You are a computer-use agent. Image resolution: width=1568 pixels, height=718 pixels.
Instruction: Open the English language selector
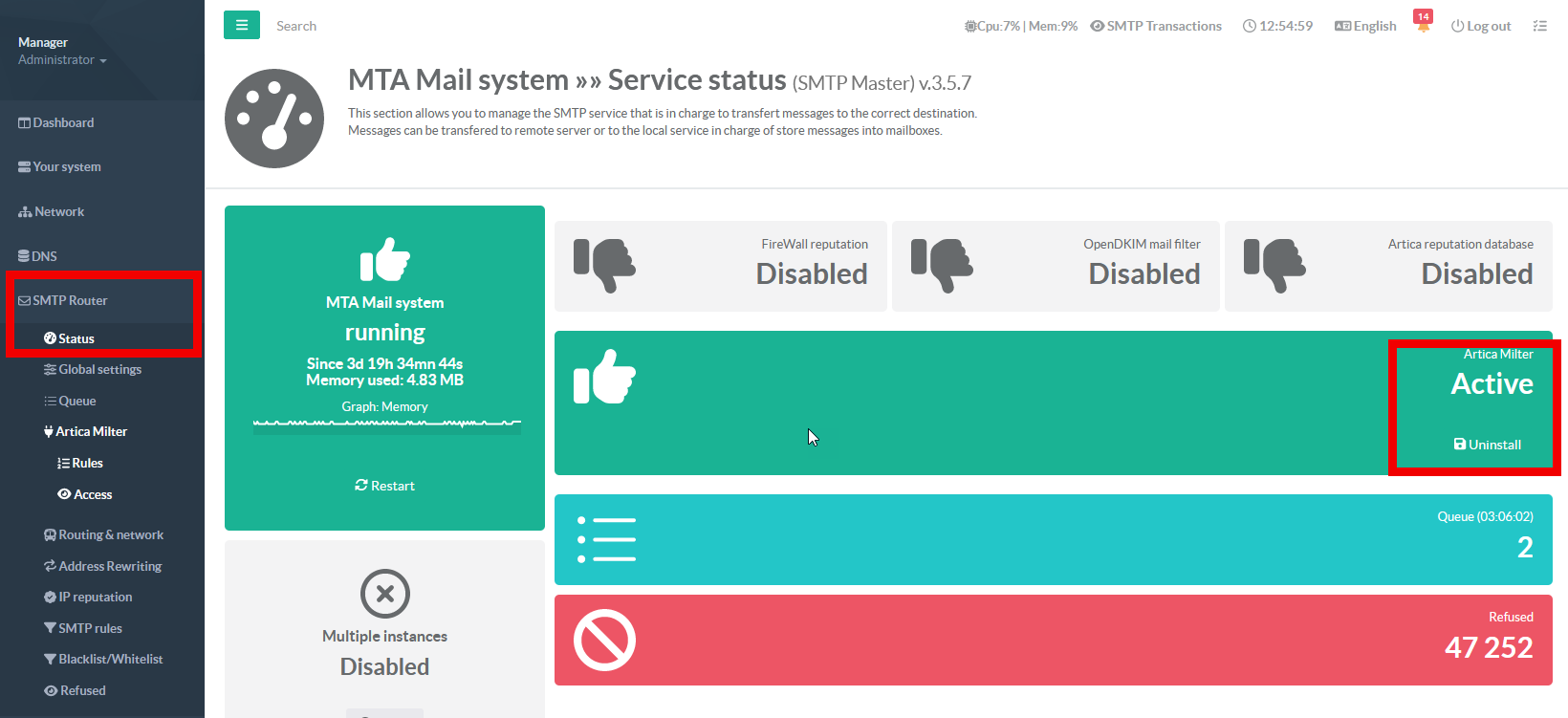coord(1365,26)
